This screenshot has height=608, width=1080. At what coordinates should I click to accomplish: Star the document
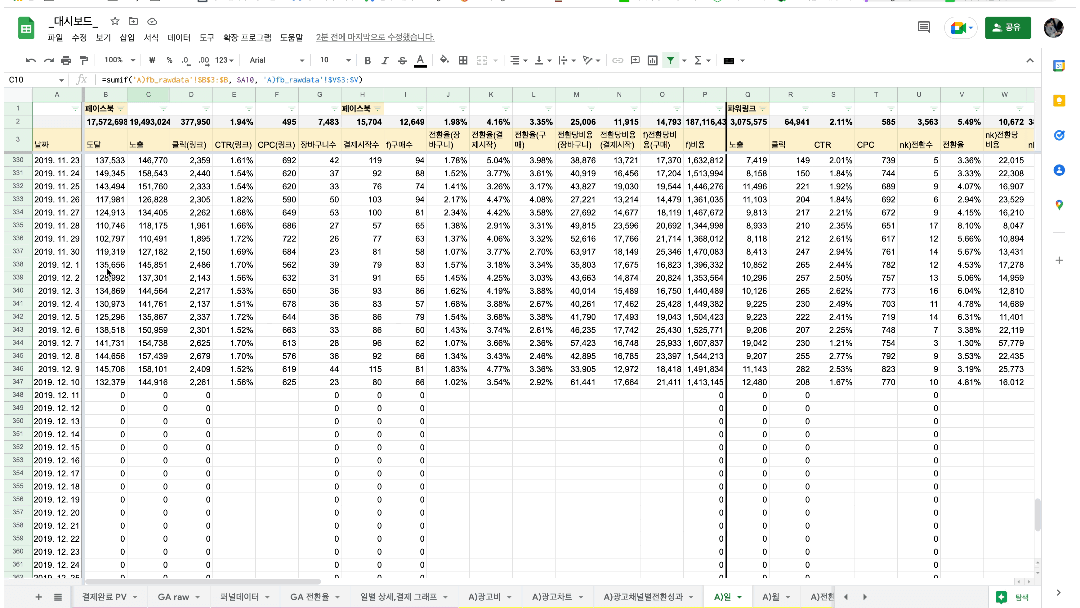click(115, 21)
